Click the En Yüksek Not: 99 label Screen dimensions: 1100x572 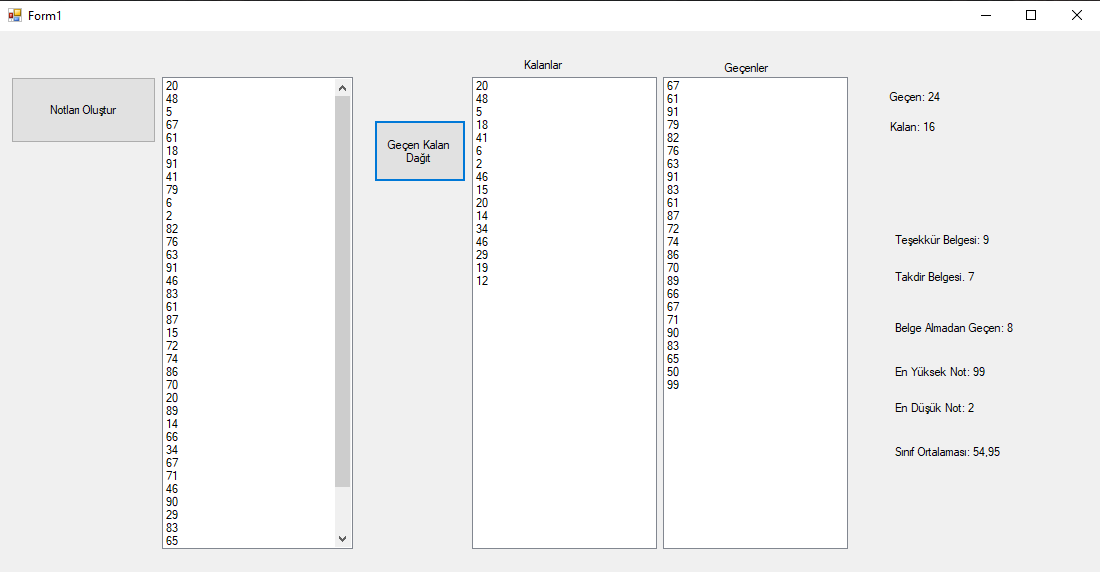point(940,372)
